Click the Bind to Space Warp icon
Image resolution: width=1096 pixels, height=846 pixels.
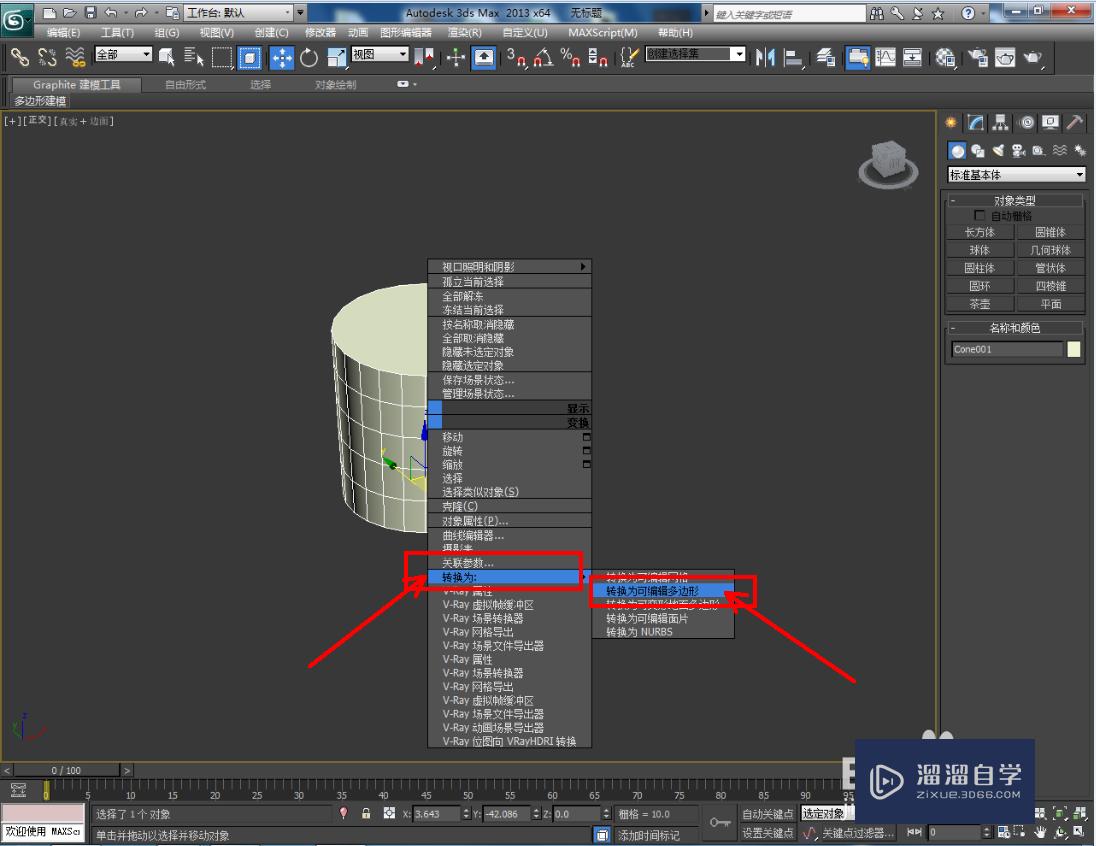coord(75,57)
